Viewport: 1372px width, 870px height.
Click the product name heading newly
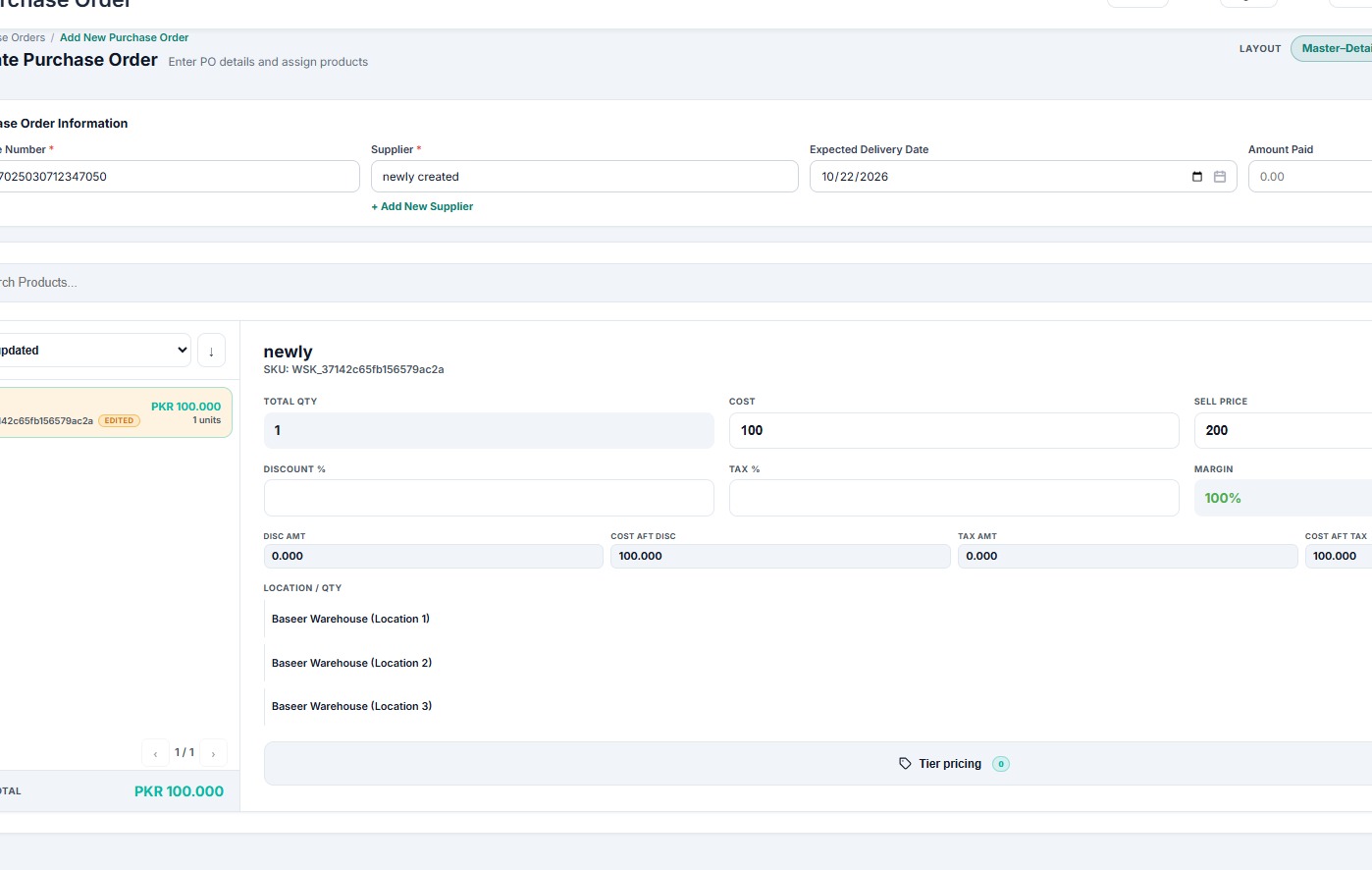click(x=289, y=352)
